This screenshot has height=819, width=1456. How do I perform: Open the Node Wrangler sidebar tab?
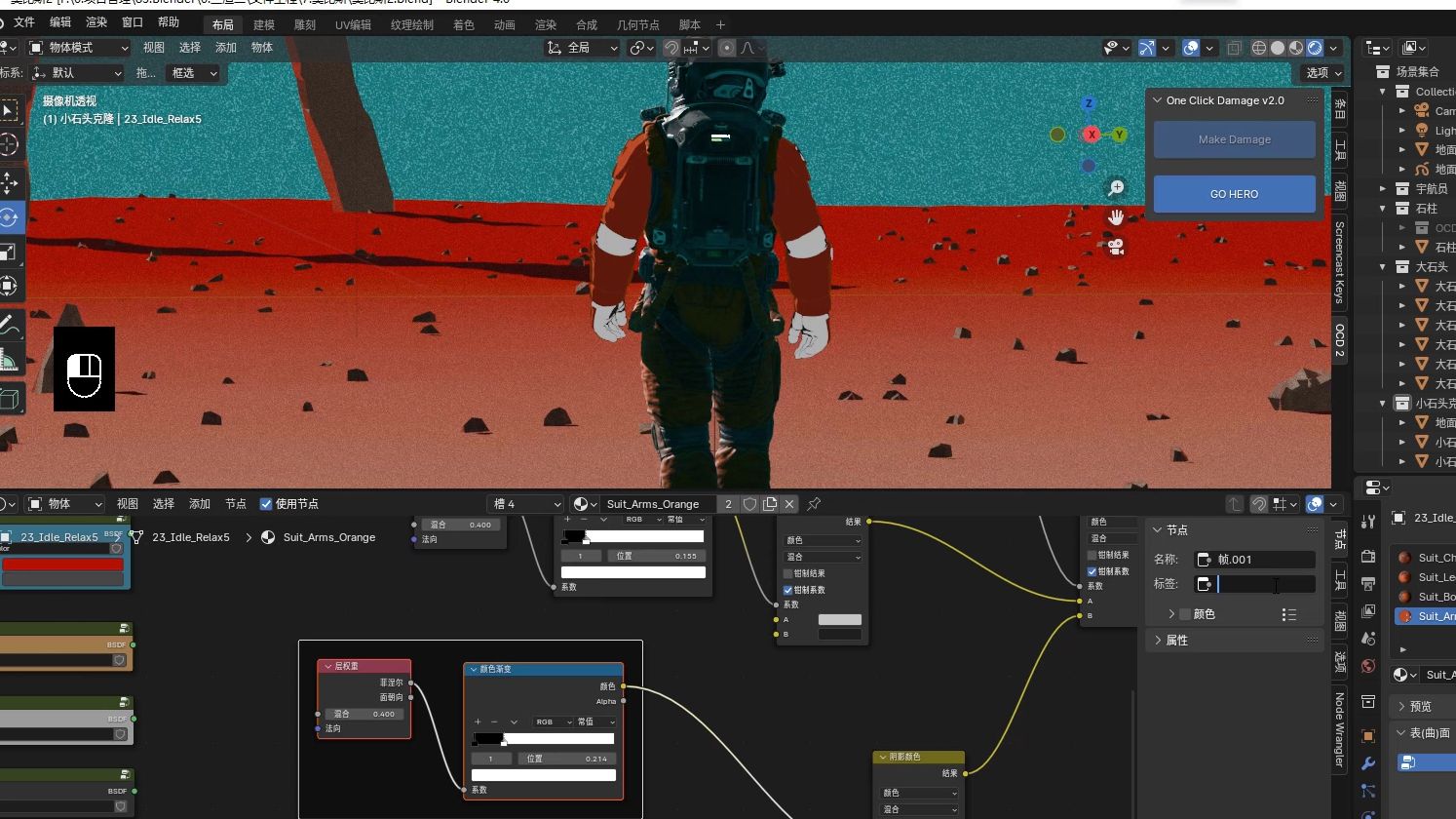[1340, 729]
